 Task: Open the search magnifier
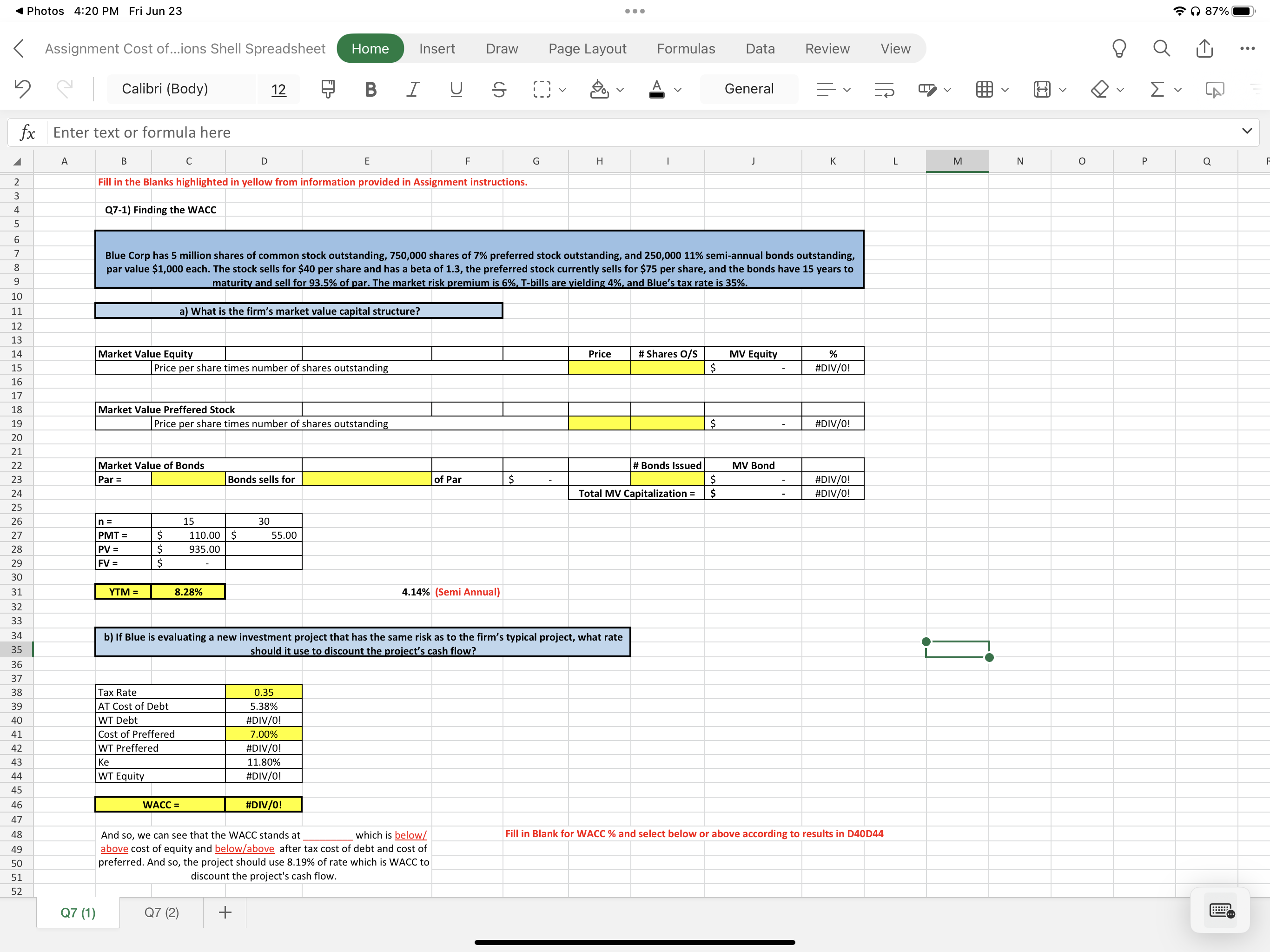tap(1162, 48)
